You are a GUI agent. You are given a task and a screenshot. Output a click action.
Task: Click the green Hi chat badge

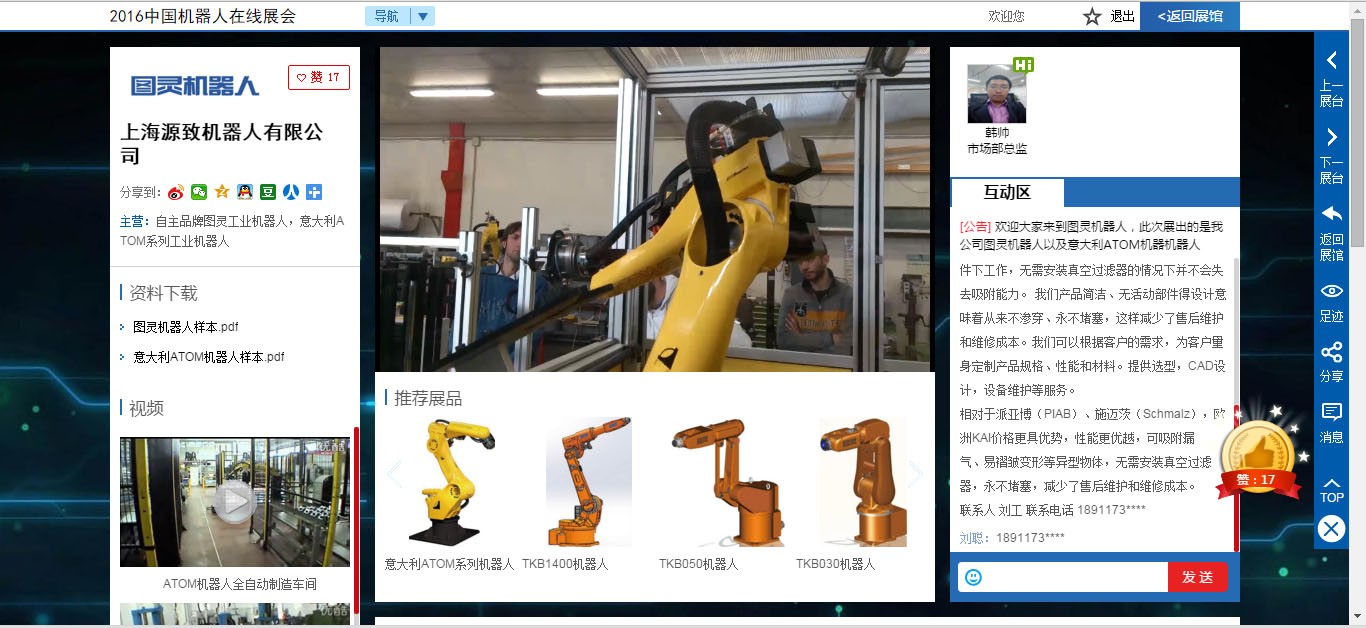pyautogui.click(x=1023, y=65)
